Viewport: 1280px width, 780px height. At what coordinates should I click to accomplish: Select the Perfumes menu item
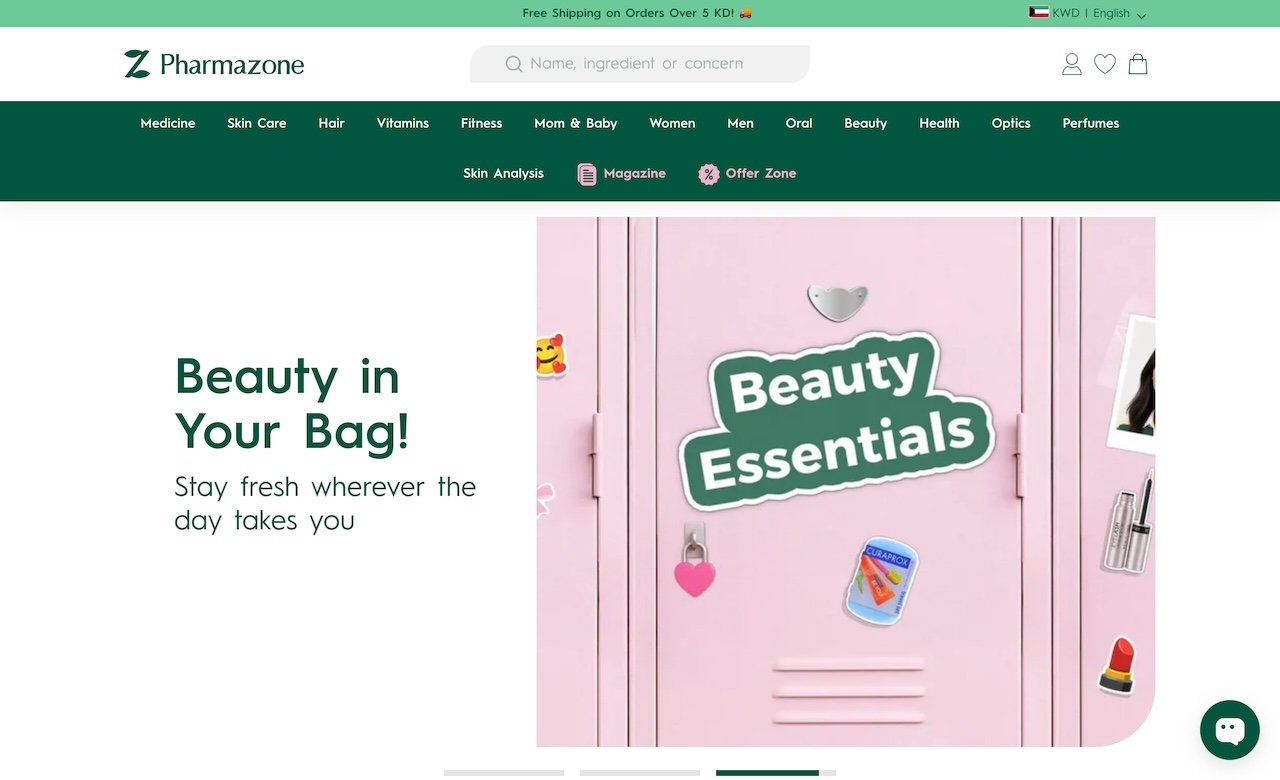tap(1091, 123)
